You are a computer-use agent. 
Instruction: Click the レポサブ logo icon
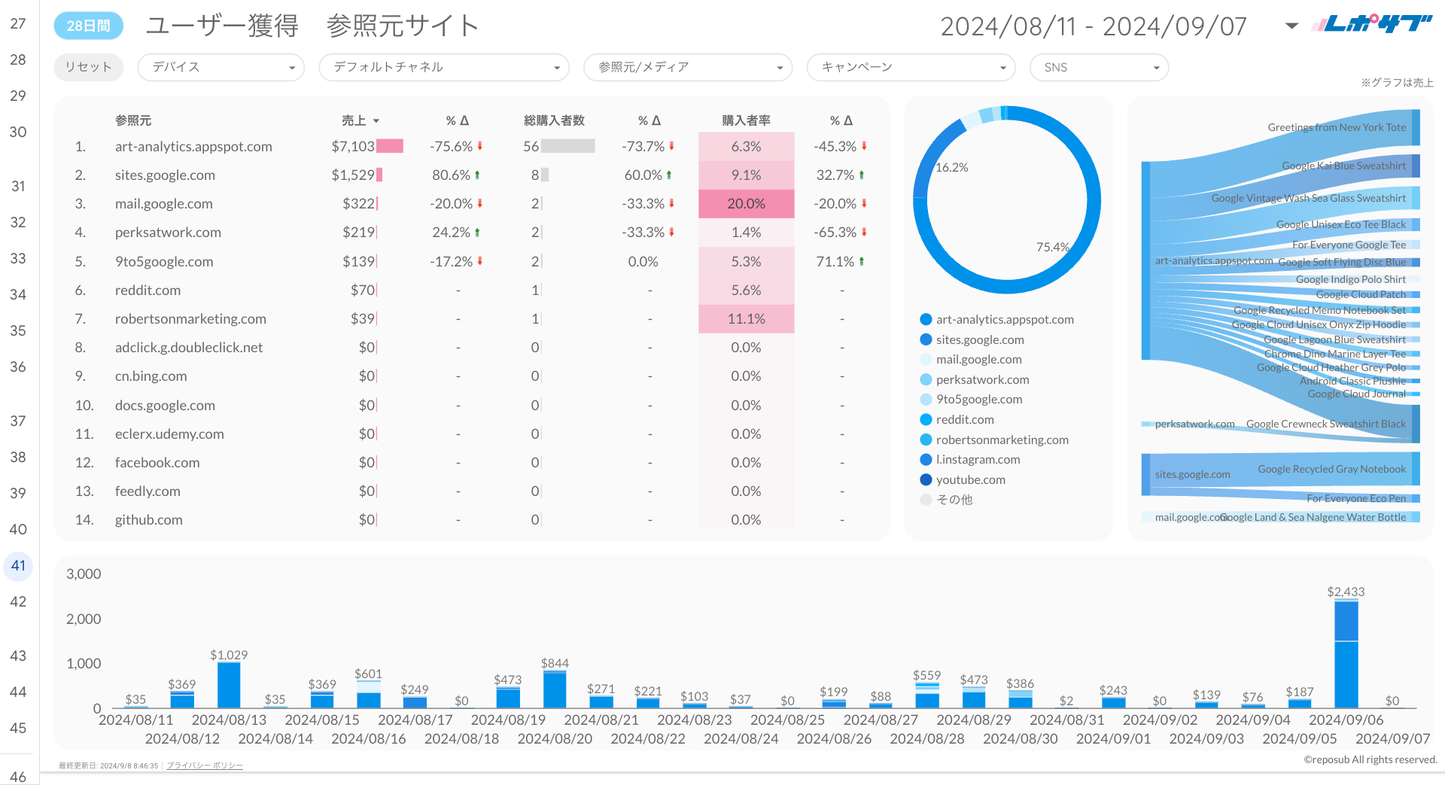pyautogui.click(x=1371, y=25)
